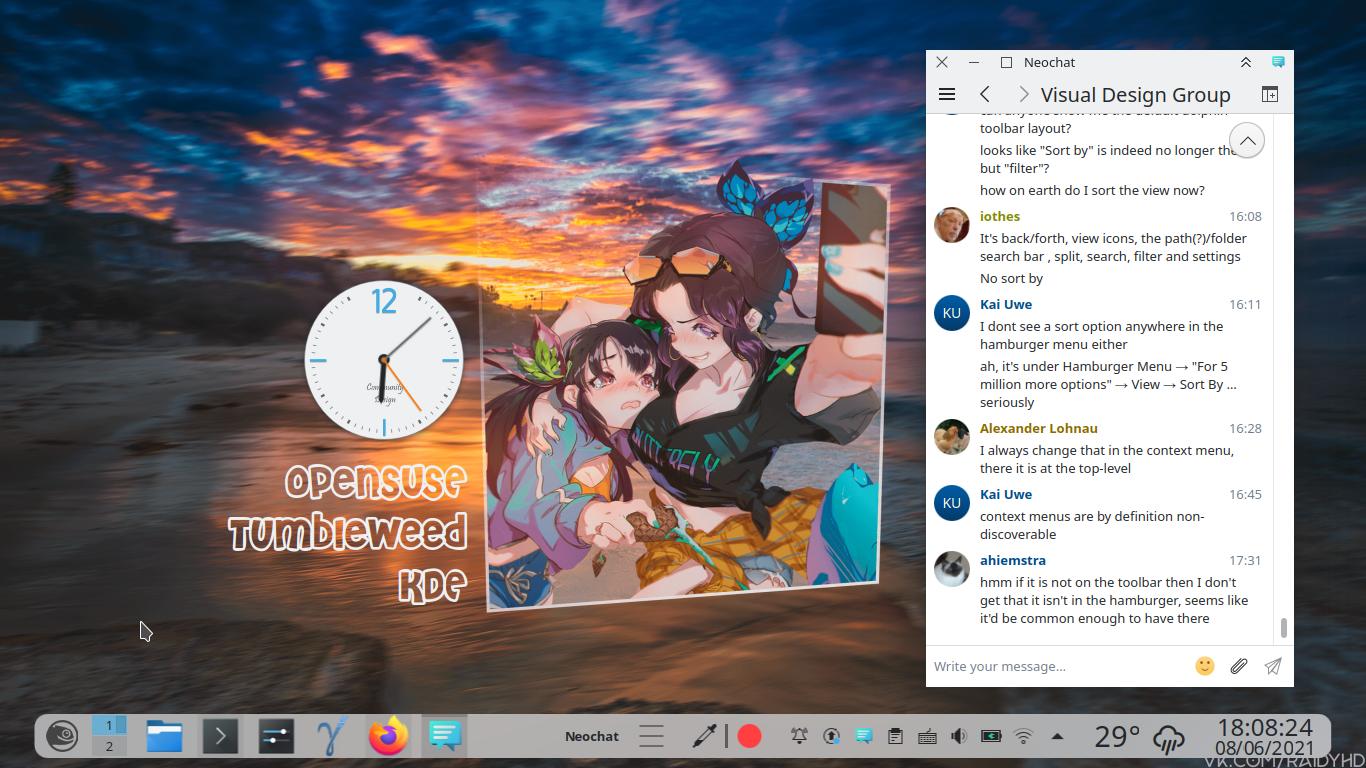1366x768 pixels.
Task: Open the Neochat window menu in the panel
Action: click(592, 736)
